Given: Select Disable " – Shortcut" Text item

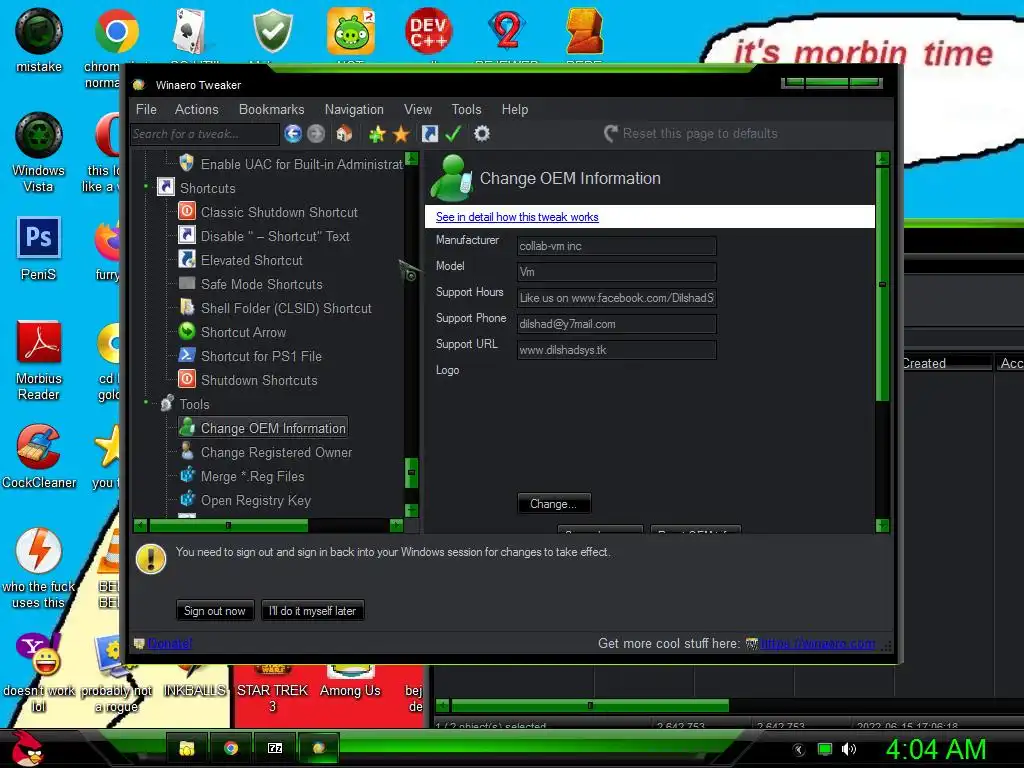Looking at the screenshot, I should (x=275, y=236).
